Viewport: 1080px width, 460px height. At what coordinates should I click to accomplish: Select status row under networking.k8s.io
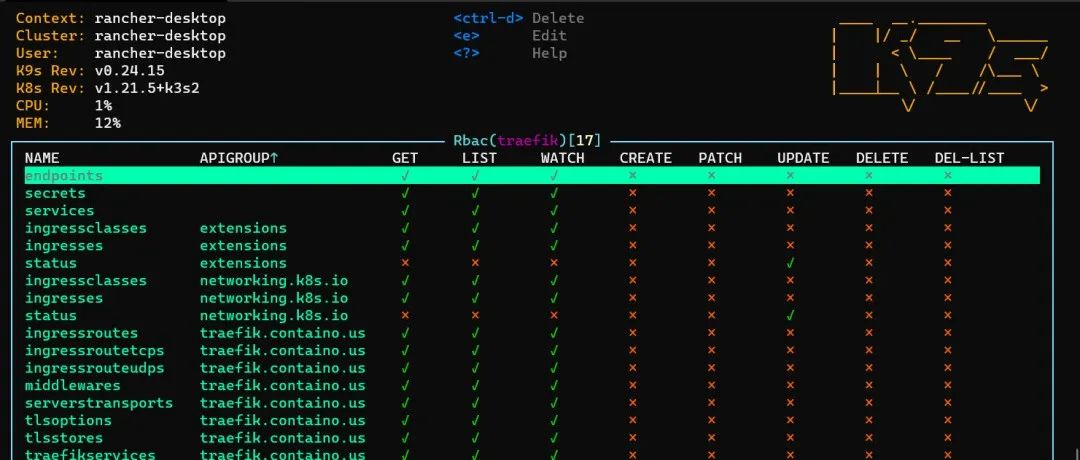pos(532,315)
